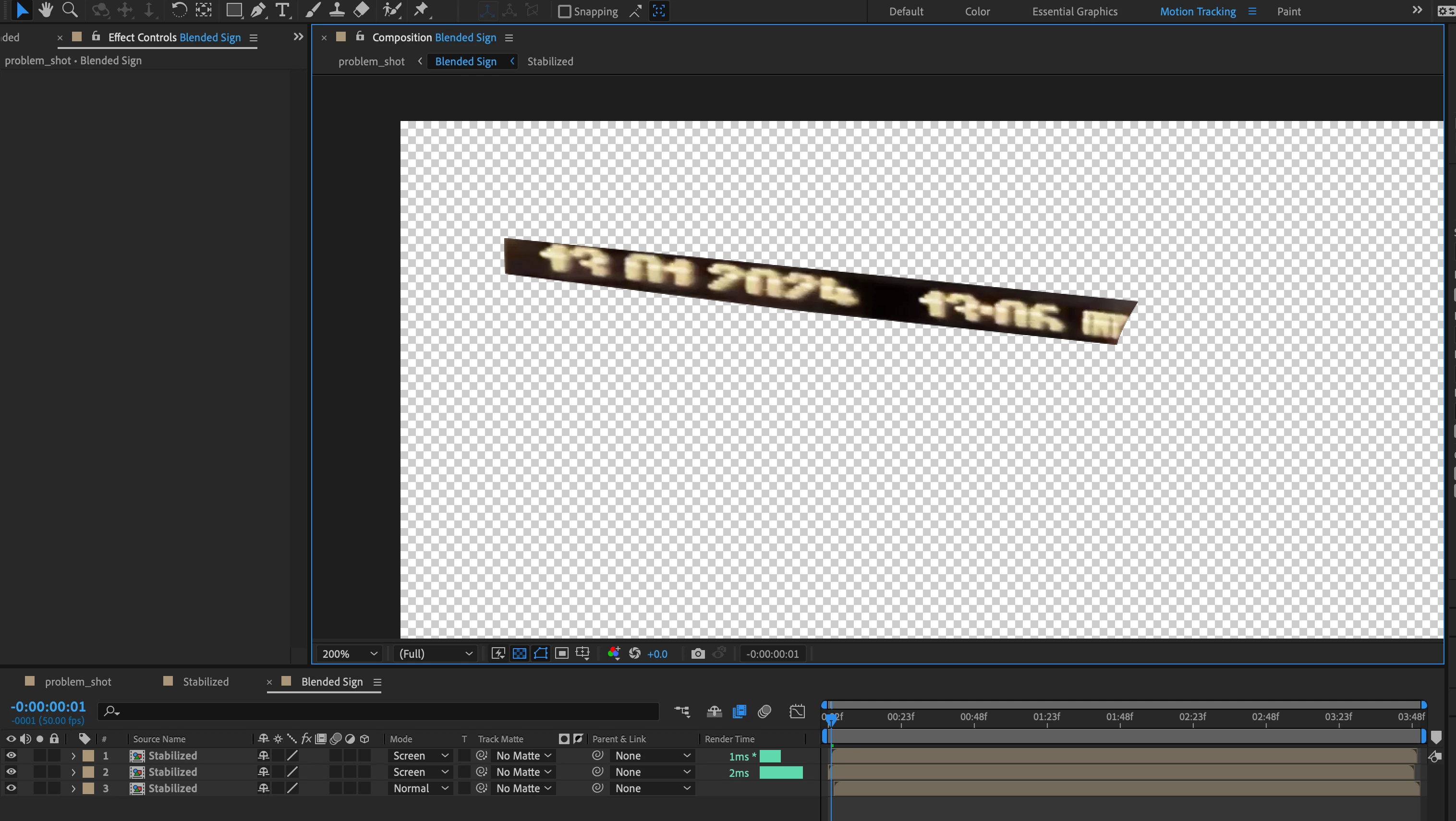Select the Puppet Pin tool
Screen dimensions: 1456x821
click(422, 10)
